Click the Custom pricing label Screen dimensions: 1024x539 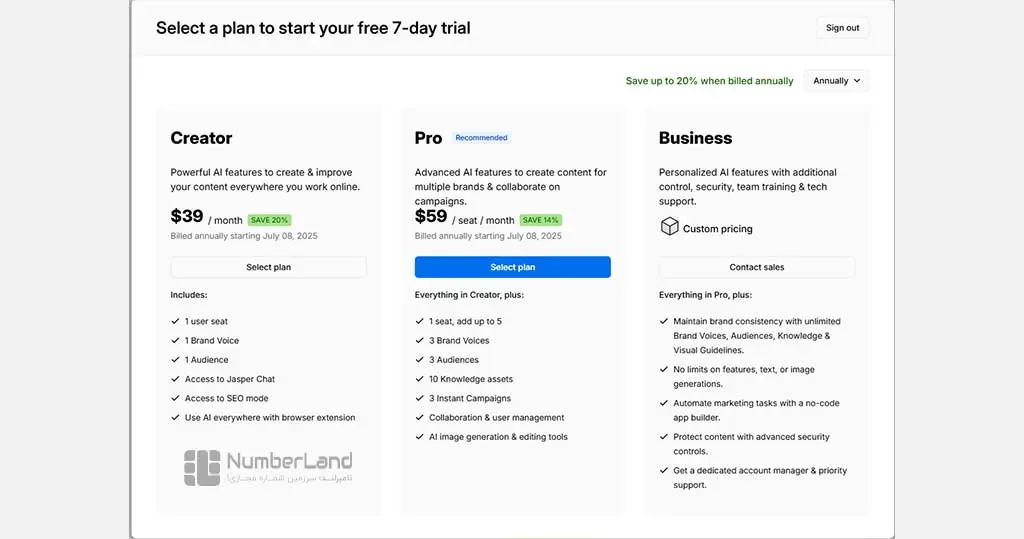coord(718,229)
